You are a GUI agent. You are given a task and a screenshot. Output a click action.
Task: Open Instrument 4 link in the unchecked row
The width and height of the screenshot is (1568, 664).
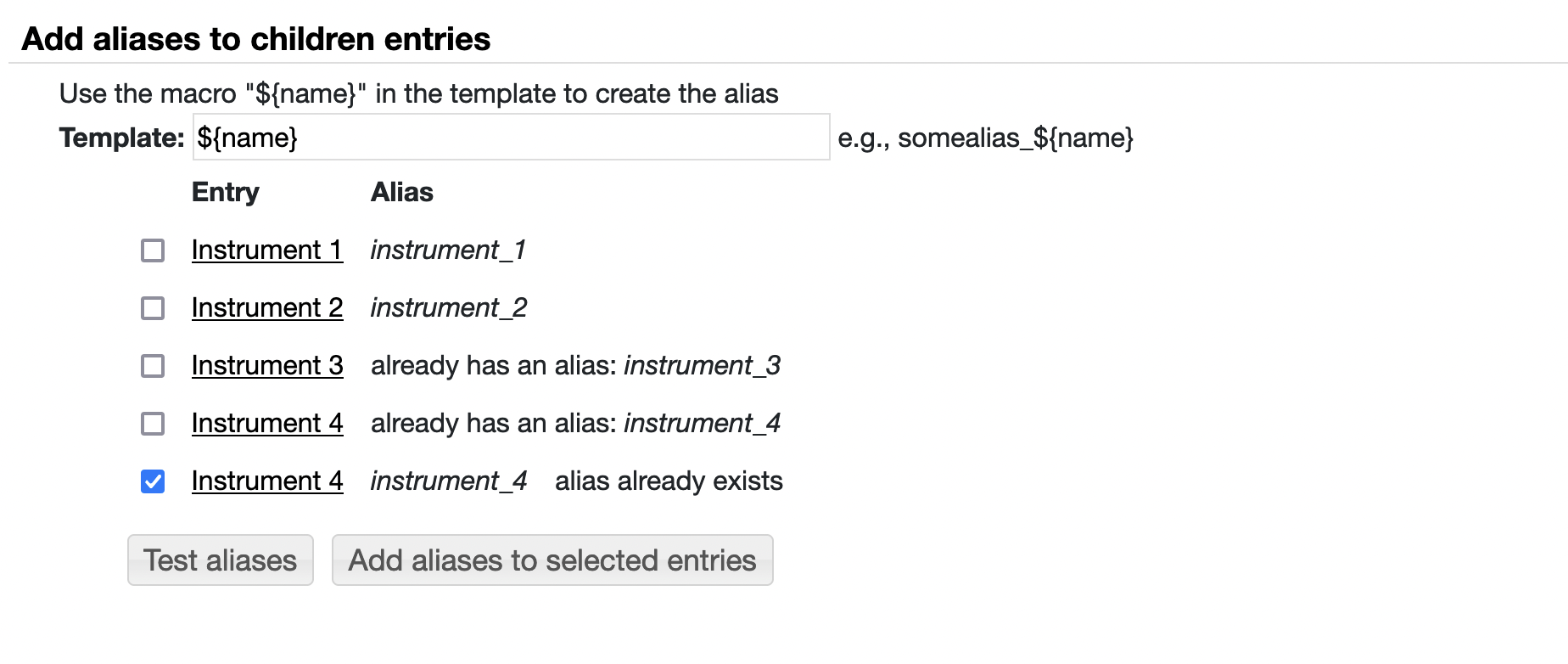click(266, 424)
